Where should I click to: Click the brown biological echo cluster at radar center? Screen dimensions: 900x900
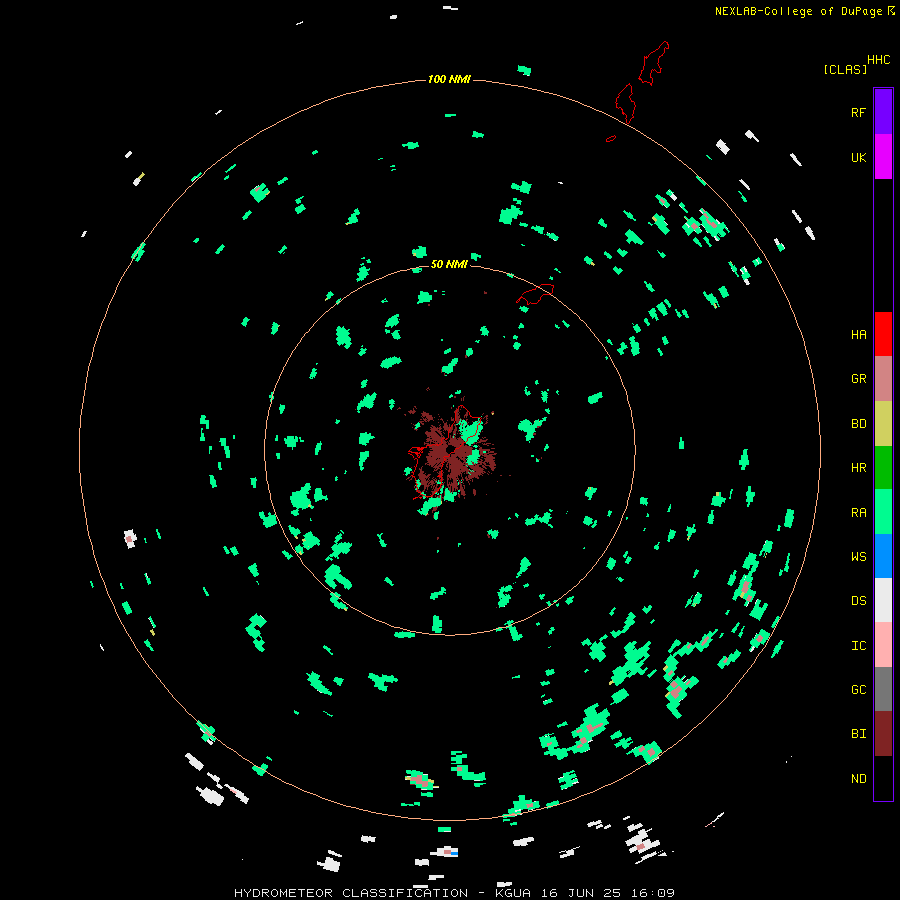[x=451, y=451]
